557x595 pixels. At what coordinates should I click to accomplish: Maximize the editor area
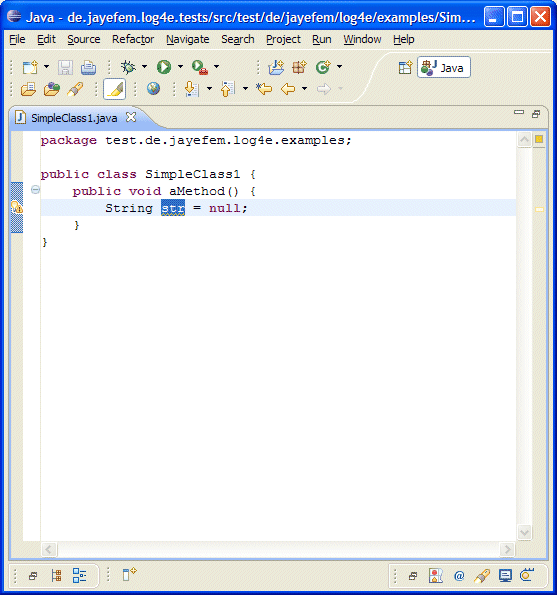[x=536, y=114]
